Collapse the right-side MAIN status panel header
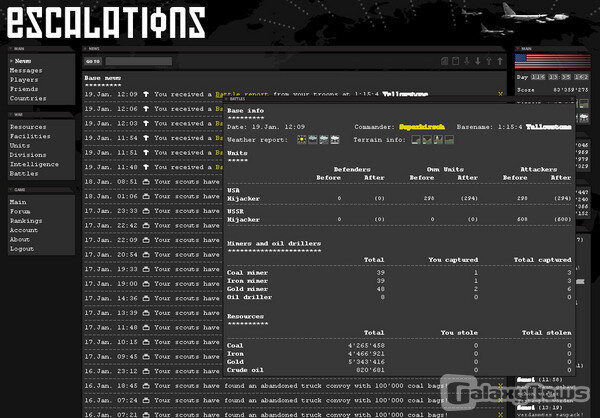Image resolution: width=600 pixels, height=418 pixels. coord(518,49)
